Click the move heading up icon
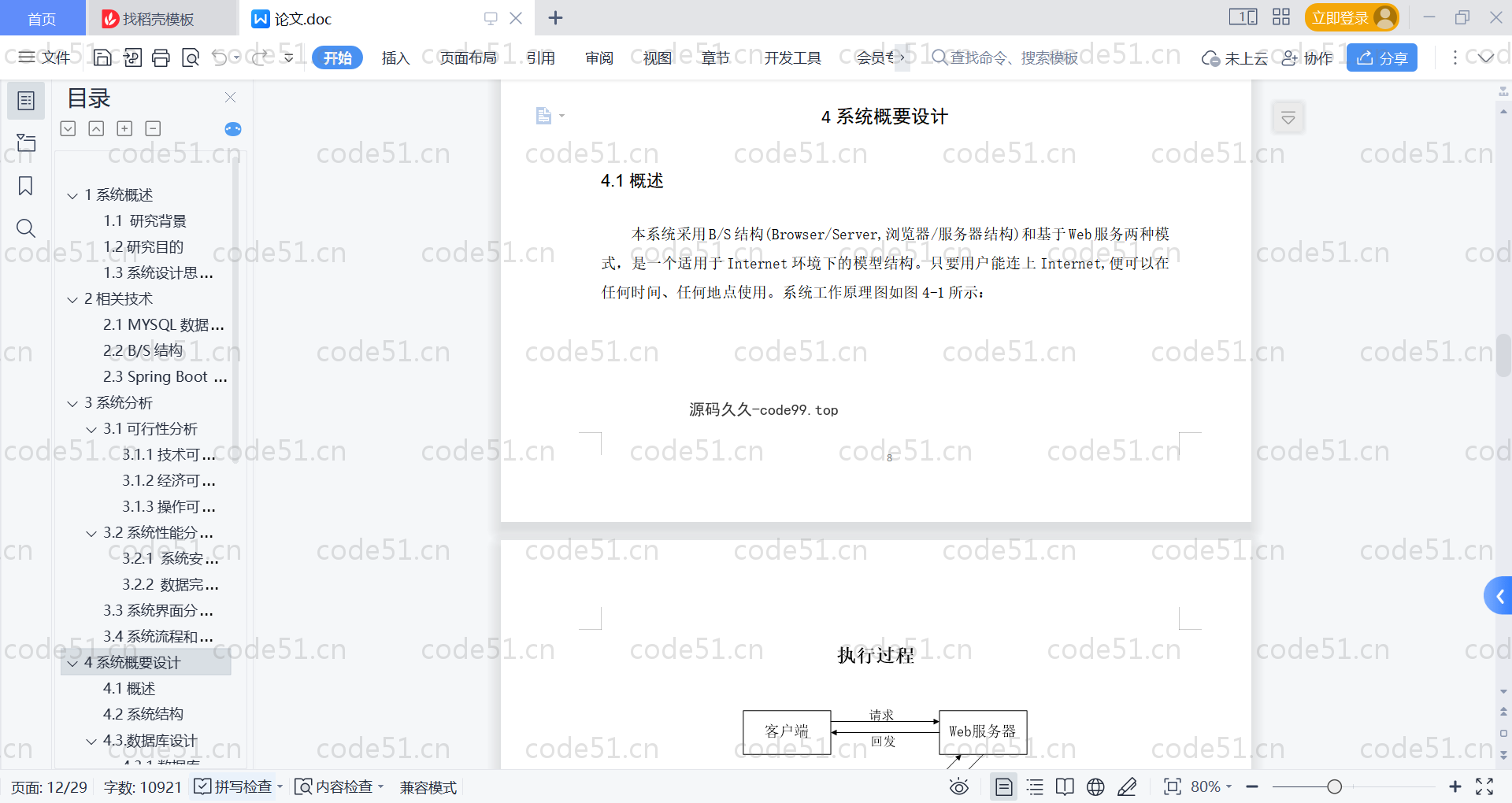 point(96,128)
